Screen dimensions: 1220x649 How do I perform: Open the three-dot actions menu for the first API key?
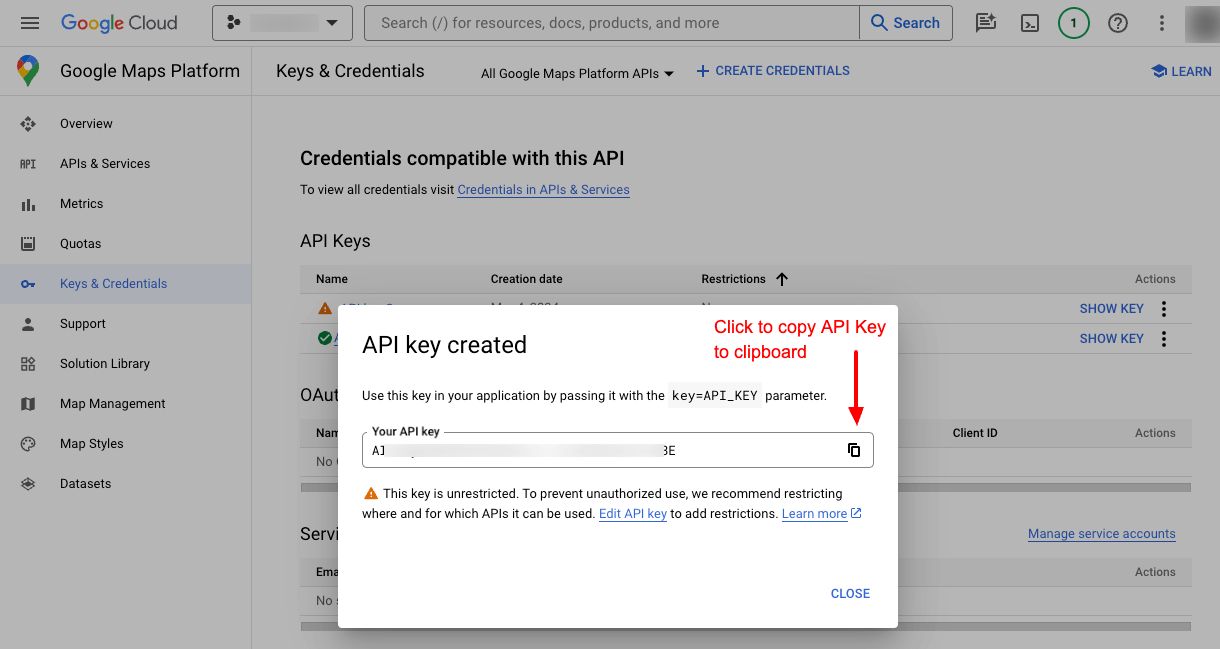pos(1164,309)
